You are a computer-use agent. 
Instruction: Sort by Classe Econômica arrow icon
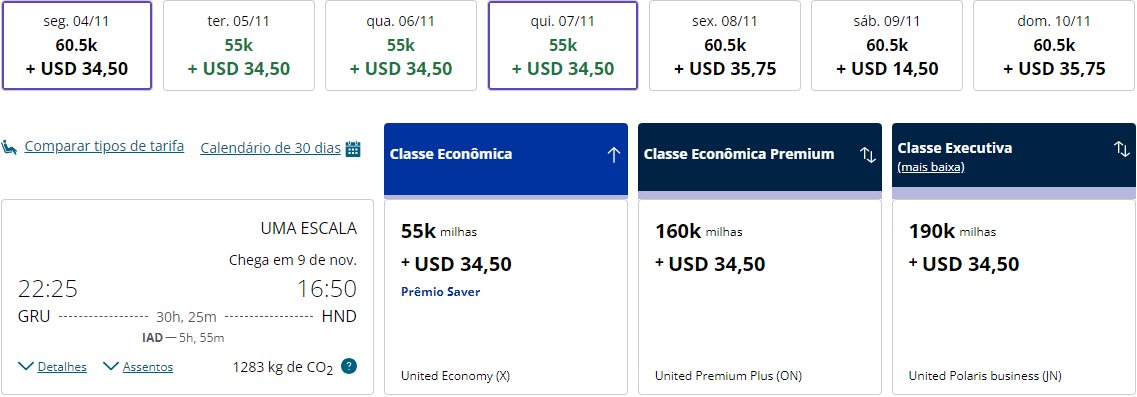point(613,154)
